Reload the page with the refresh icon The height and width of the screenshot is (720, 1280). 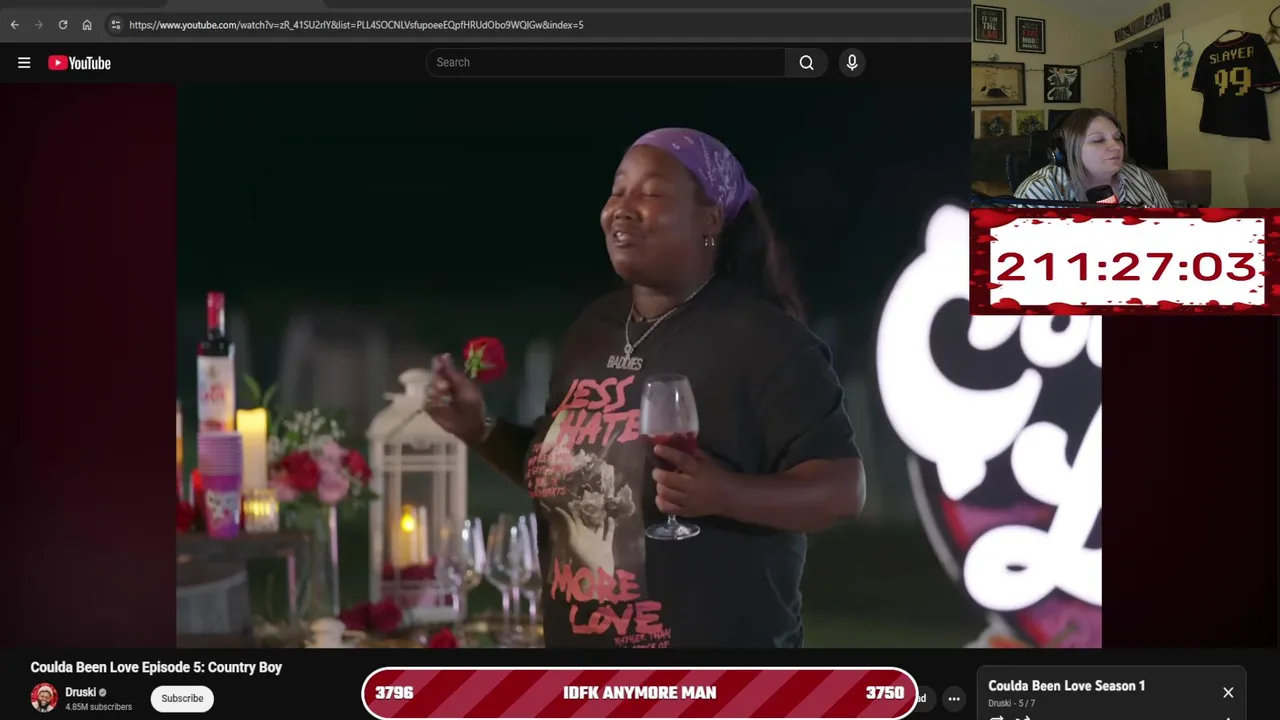63,24
